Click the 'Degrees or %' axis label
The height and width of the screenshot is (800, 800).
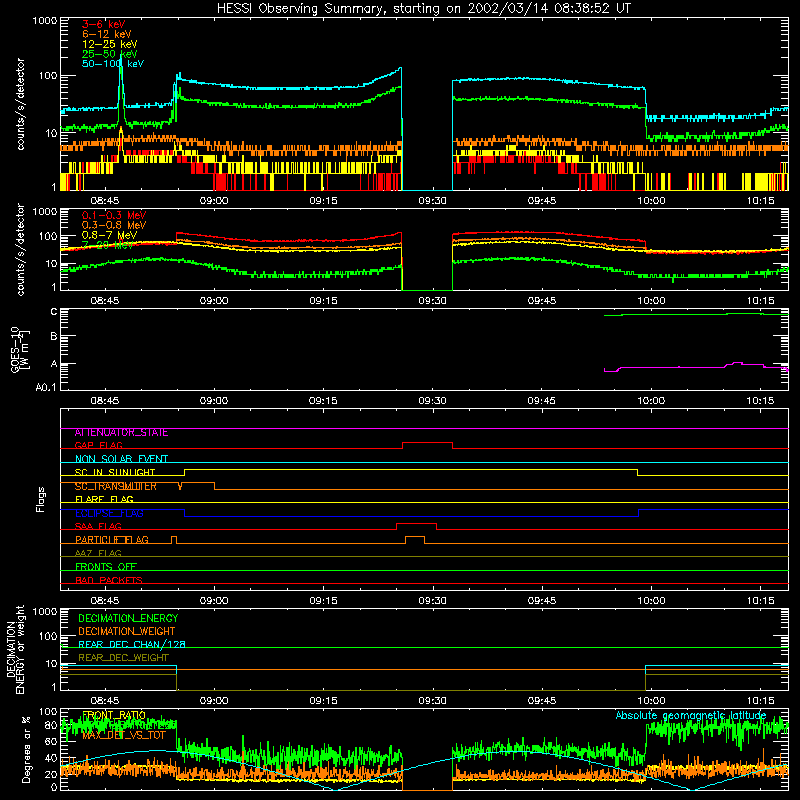point(26,749)
